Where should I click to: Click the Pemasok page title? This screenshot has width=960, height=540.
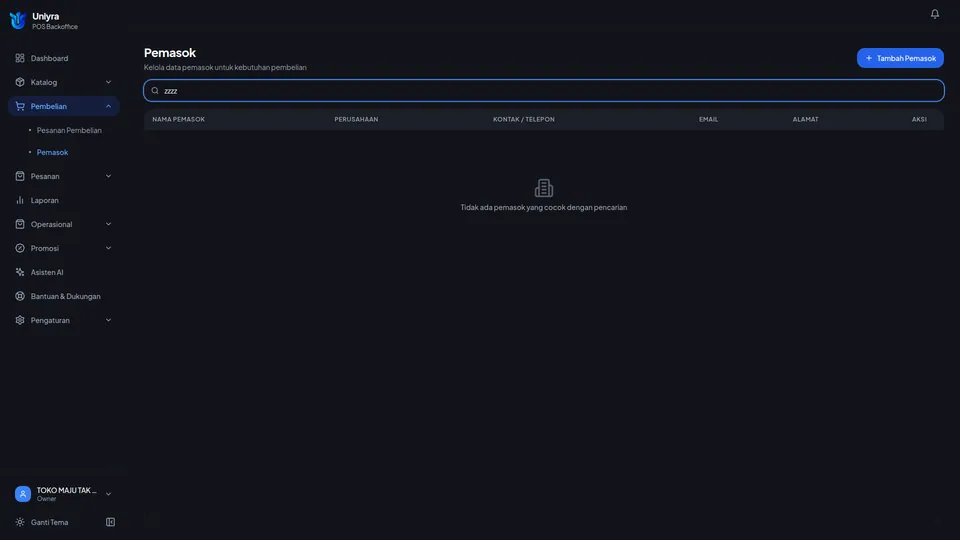[170, 53]
